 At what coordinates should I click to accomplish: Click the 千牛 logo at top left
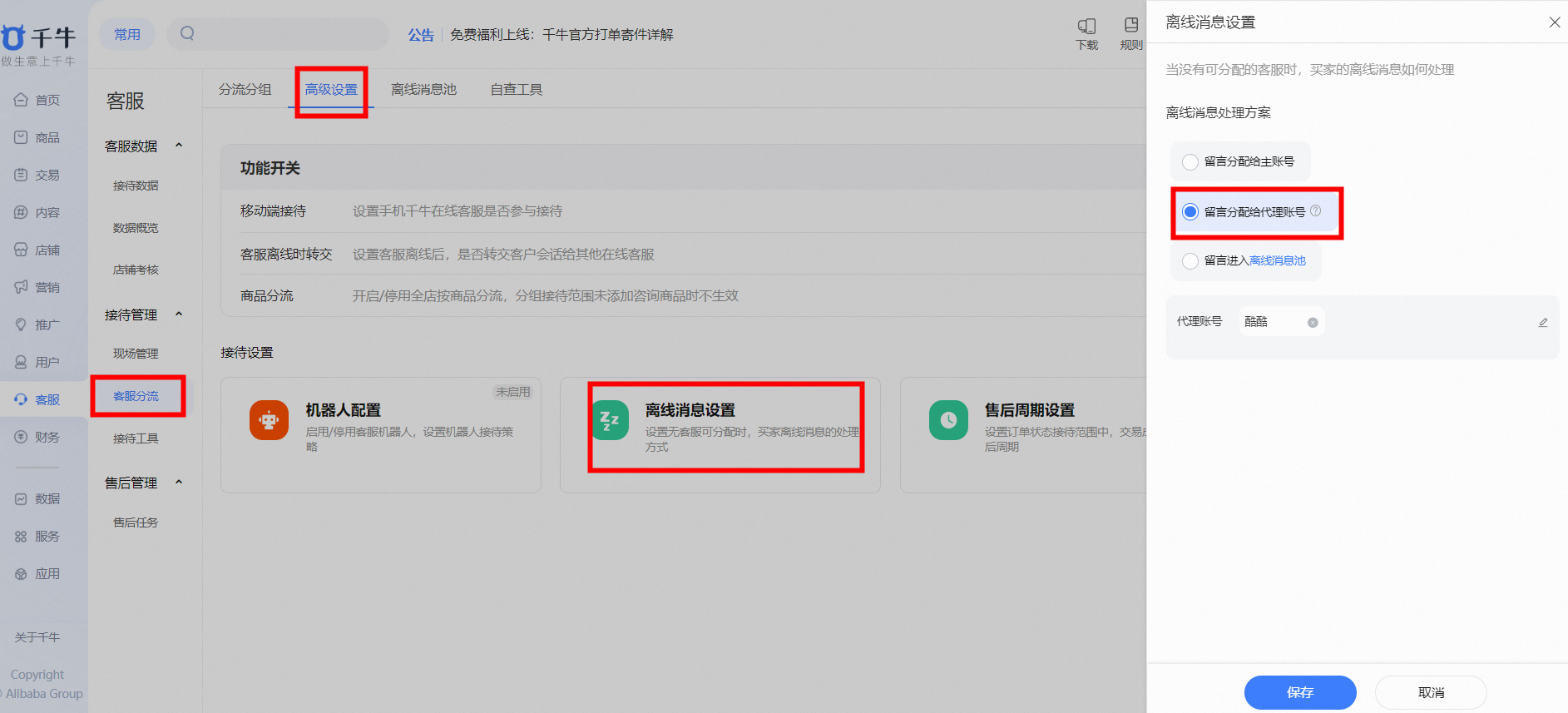[38, 38]
